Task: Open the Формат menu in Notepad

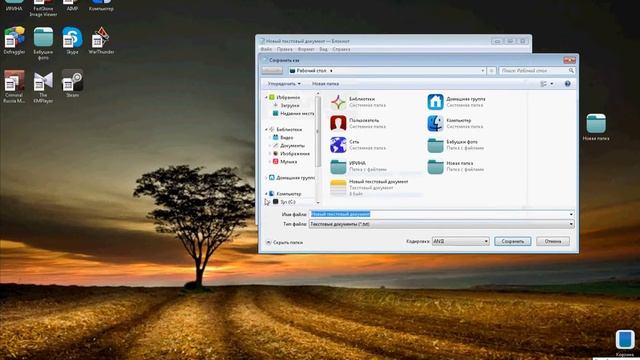Action: coord(306,49)
